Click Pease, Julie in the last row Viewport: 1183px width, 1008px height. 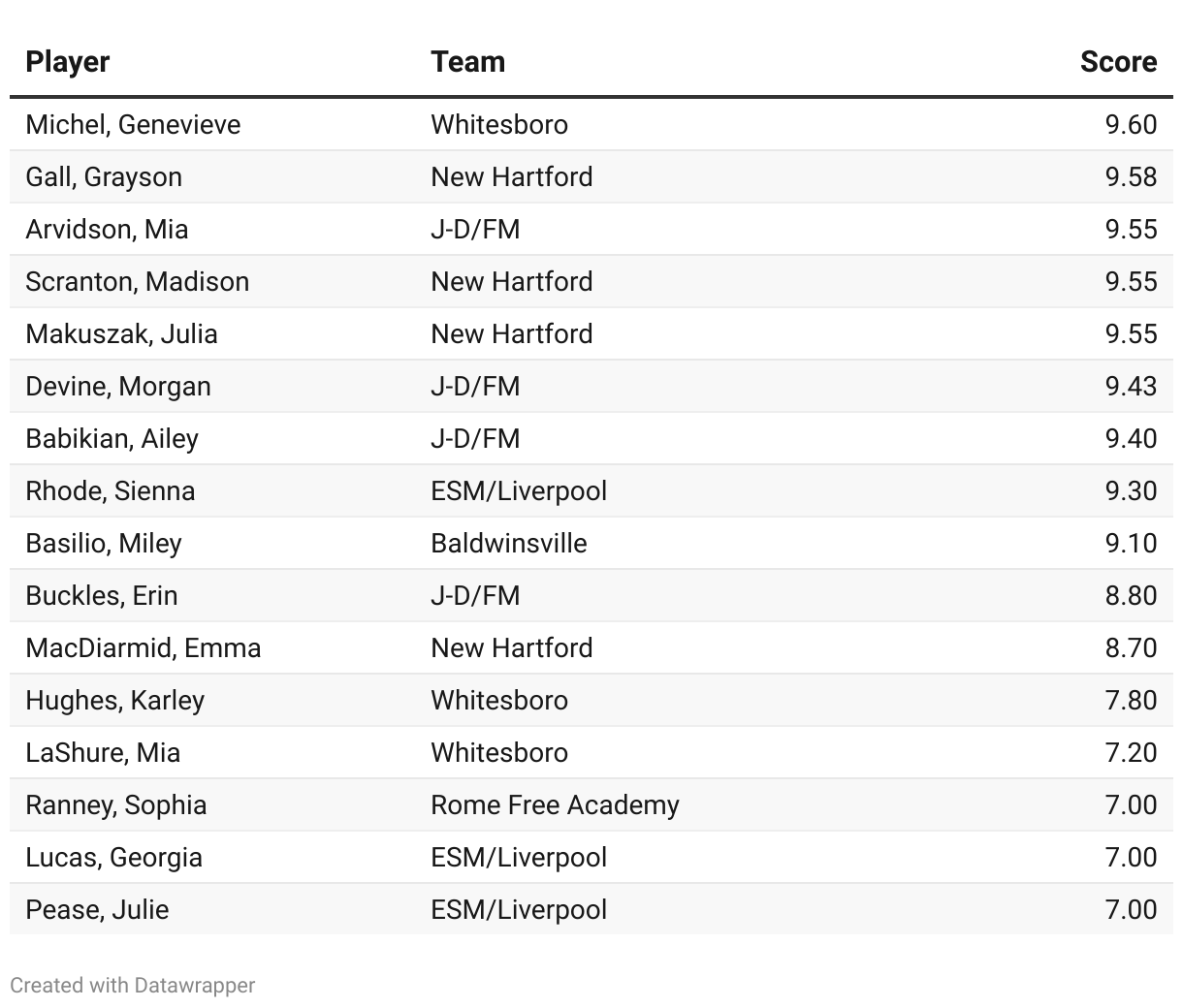97,910
